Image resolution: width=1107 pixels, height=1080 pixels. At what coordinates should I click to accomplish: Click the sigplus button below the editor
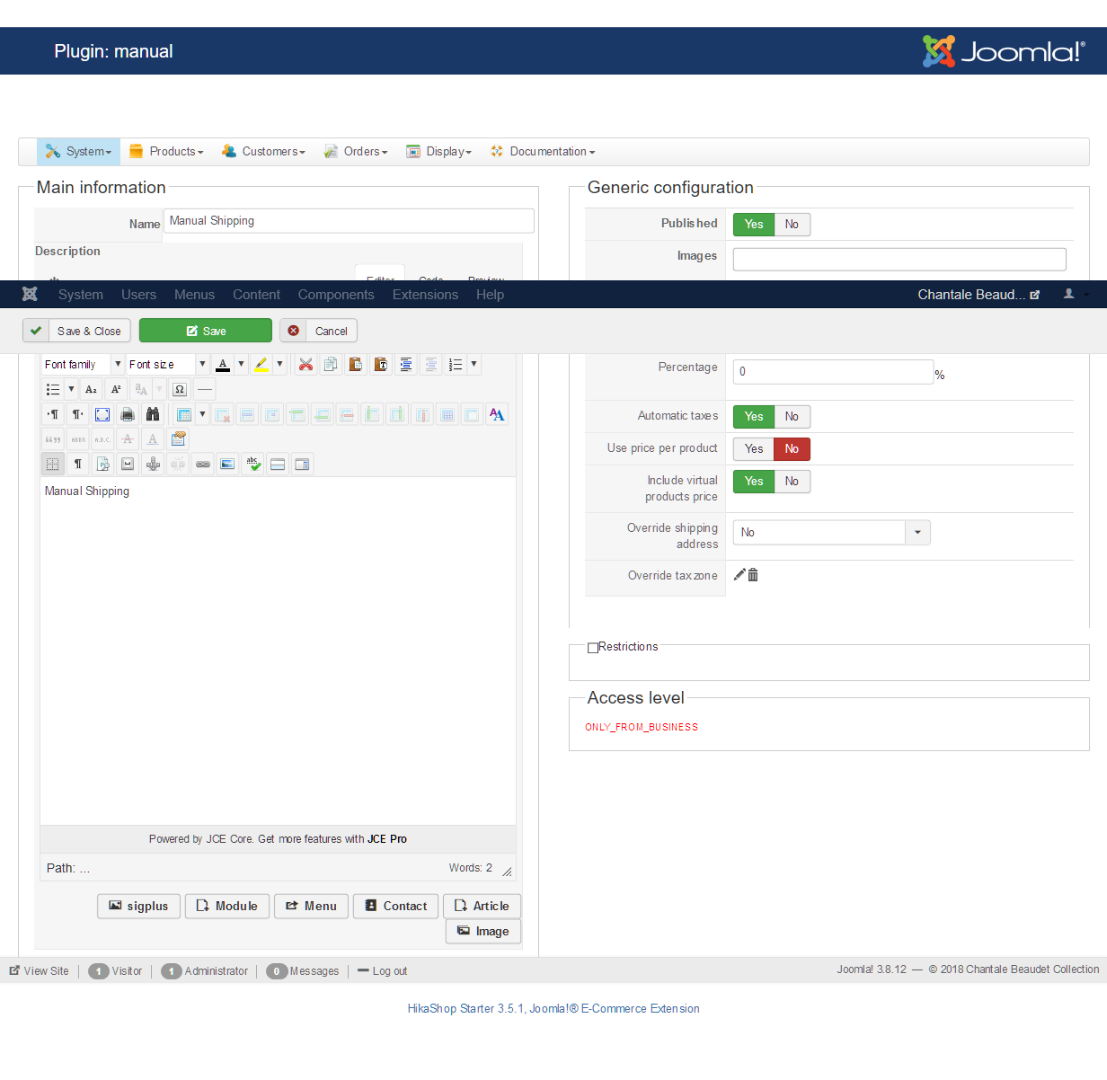pyautogui.click(x=138, y=906)
